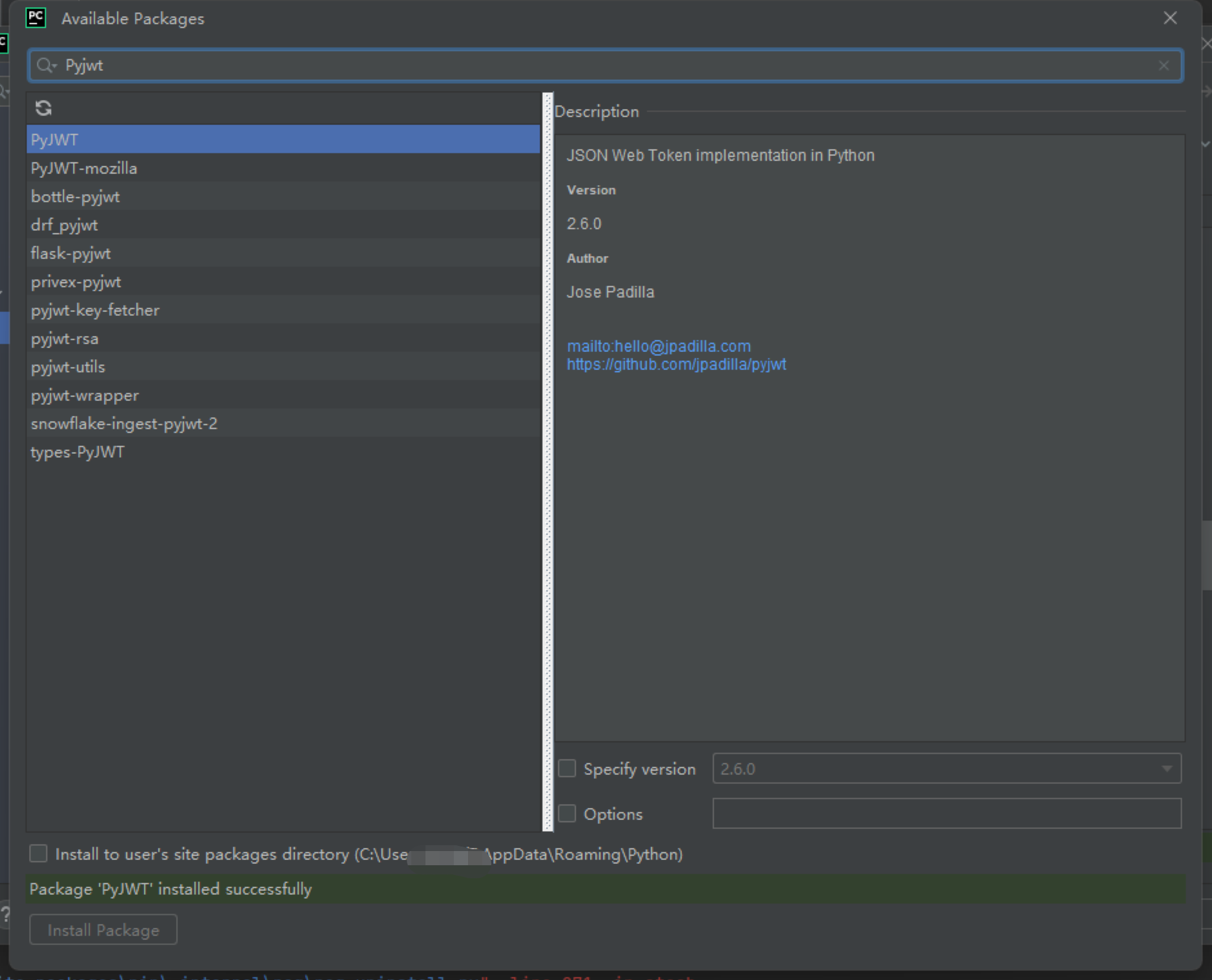The width and height of the screenshot is (1212, 980).
Task: Select the pyjwt-rsa package
Action: [x=283, y=338]
